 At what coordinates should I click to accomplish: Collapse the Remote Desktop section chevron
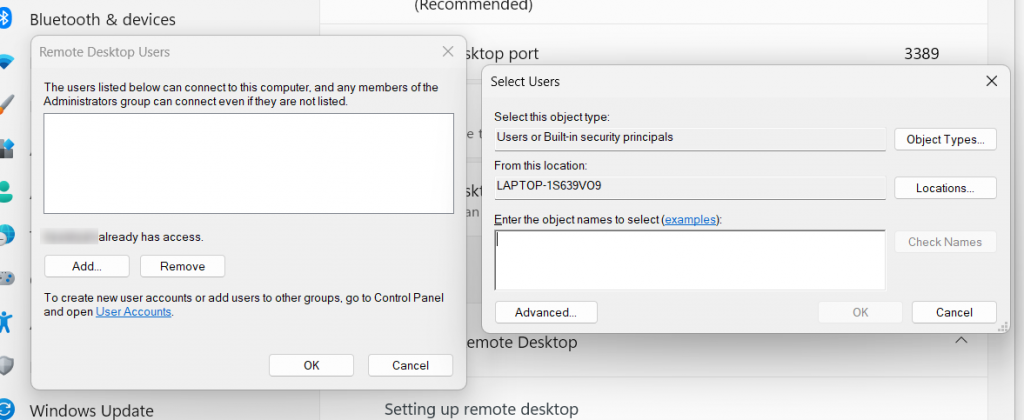tap(961, 340)
